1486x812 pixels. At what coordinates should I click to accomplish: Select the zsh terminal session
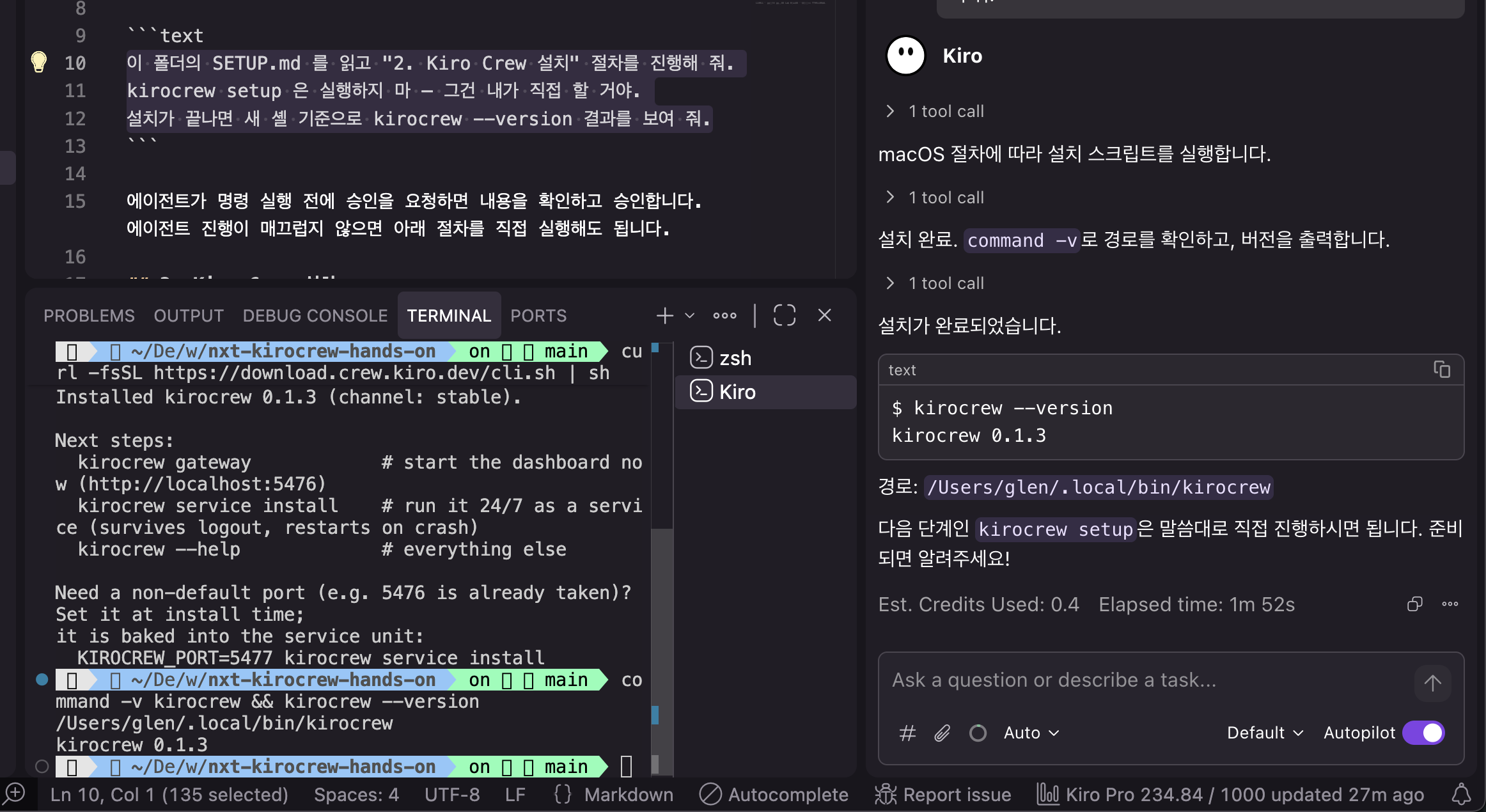click(x=766, y=358)
